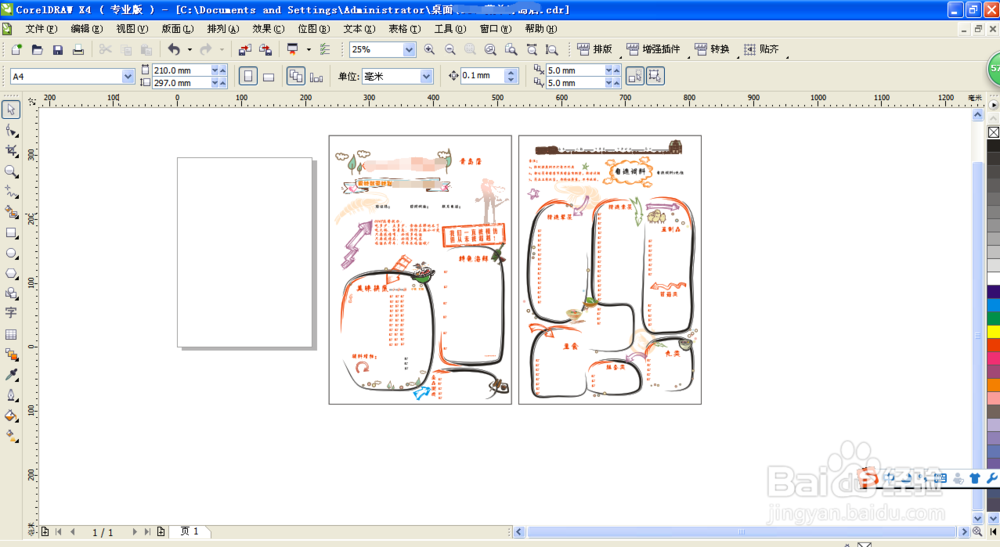1000x547 pixels.
Task: Open the 单位 毫米 units dropdown
Action: [426, 77]
